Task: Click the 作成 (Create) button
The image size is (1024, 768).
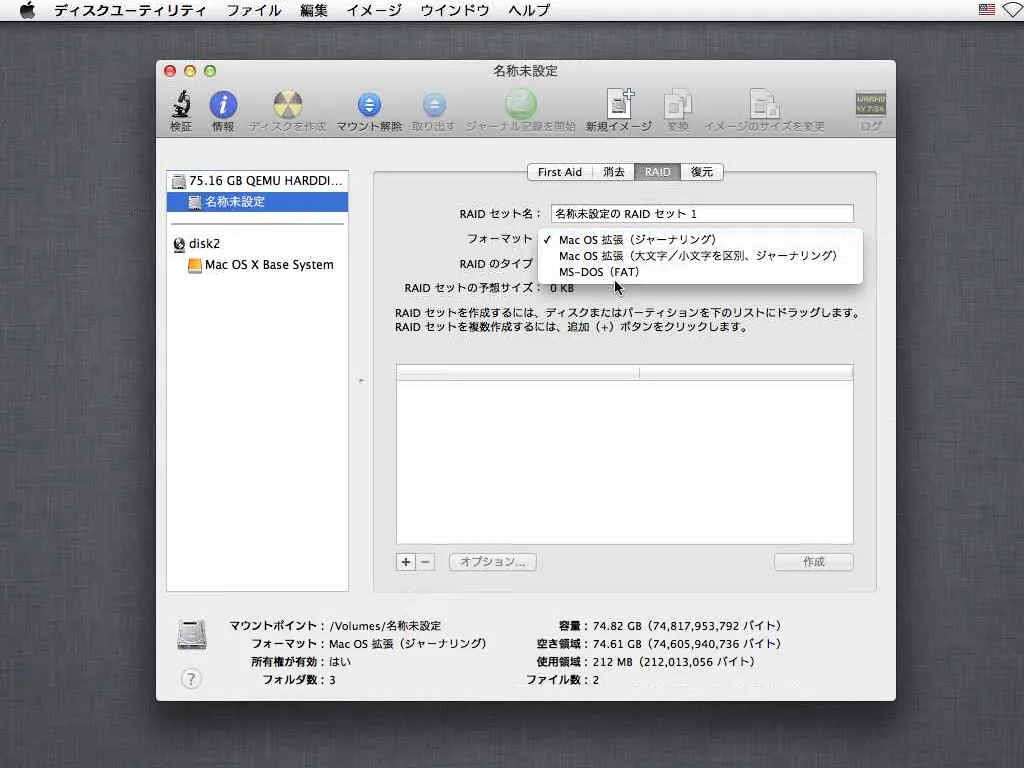Action: pyautogui.click(x=814, y=562)
